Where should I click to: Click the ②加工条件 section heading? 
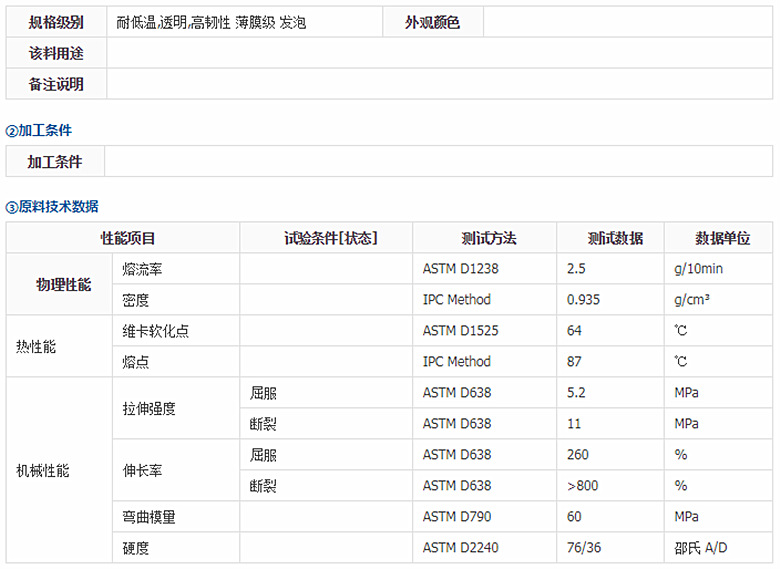[39, 130]
